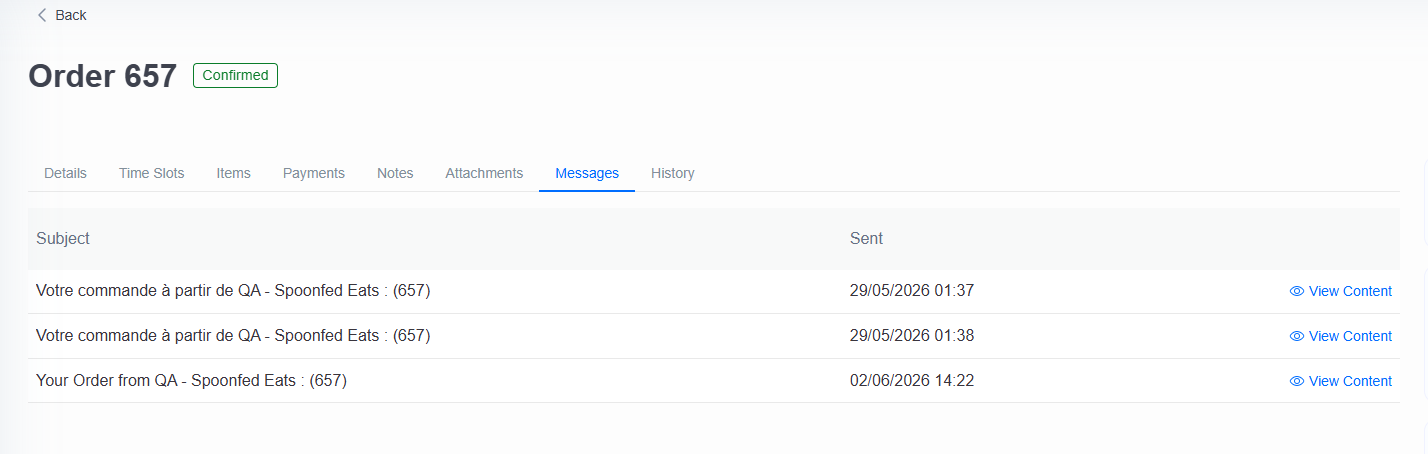The height and width of the screenshot is (454, 1428).
Task: Click eye icon for the 01:37 message
Action: click(1297, 291)
